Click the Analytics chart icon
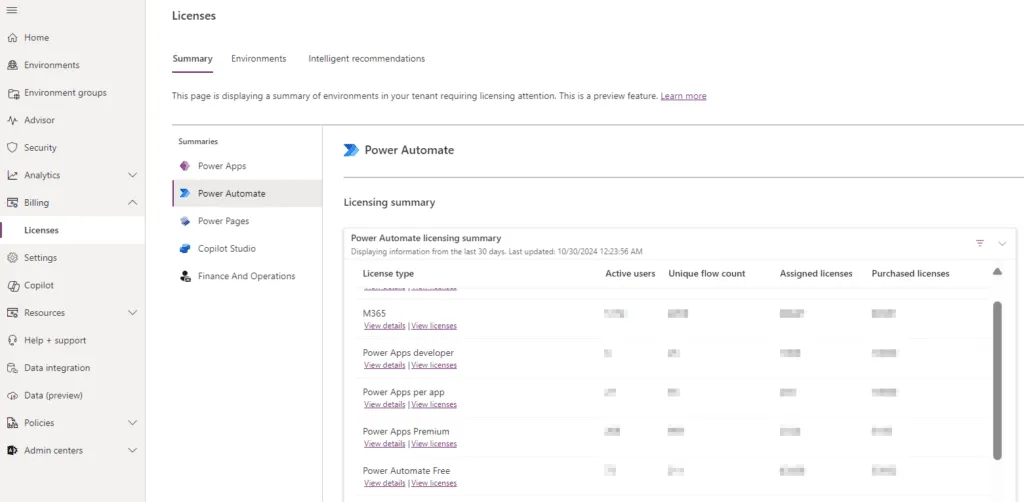1024x502 pixels. coord(12,175)
